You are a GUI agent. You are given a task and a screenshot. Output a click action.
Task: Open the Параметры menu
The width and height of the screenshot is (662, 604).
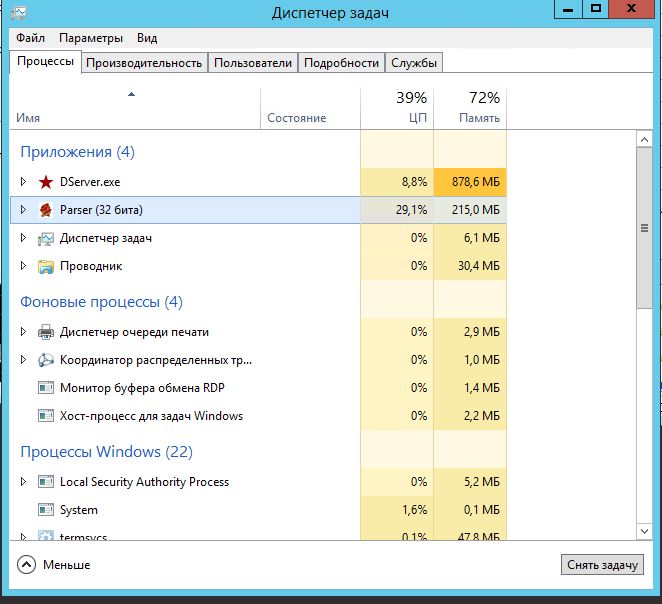pyautogui.click(x=91, y=38)
